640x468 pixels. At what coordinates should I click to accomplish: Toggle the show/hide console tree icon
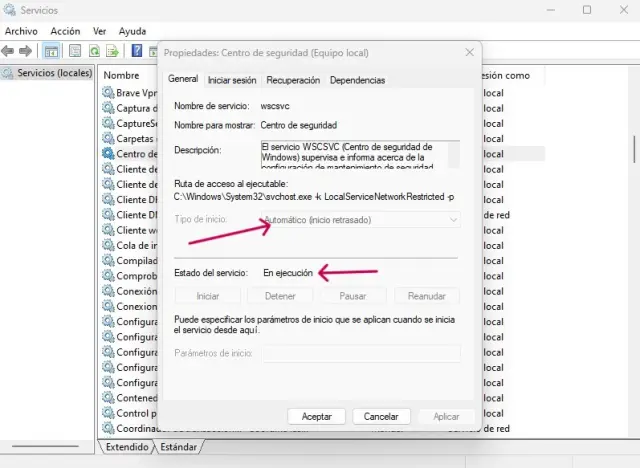point(52,51)
